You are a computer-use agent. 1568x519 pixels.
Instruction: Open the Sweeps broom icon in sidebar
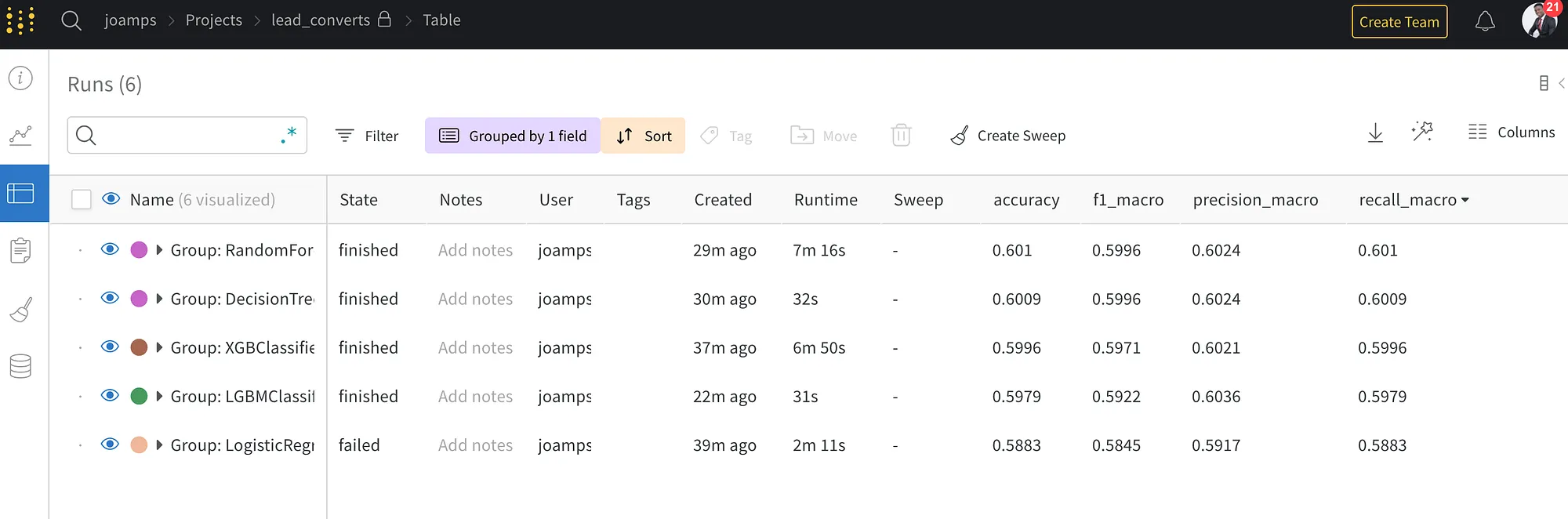(20, 310)
